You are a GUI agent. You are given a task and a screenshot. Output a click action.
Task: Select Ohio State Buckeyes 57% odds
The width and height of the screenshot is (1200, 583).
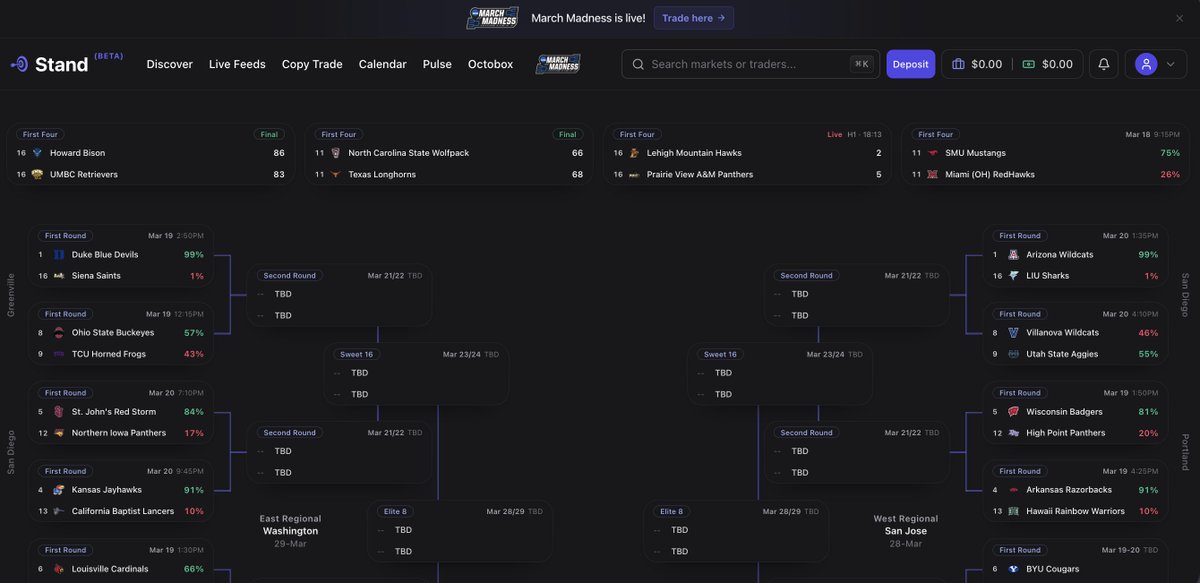tap(194, 333)
